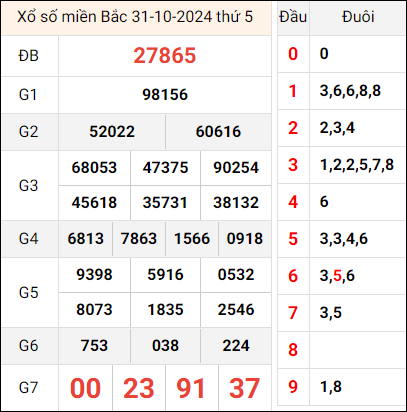This screenshot has height=412, width=407.
Task: Click the G2 number 60616
Action: point(218,131)
